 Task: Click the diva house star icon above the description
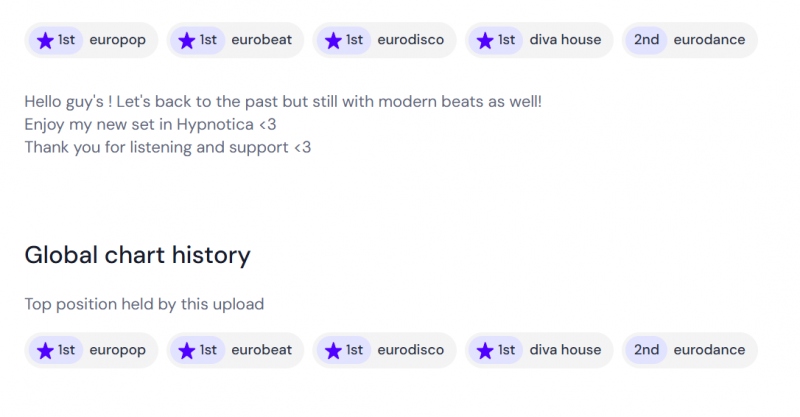[486, 40]
